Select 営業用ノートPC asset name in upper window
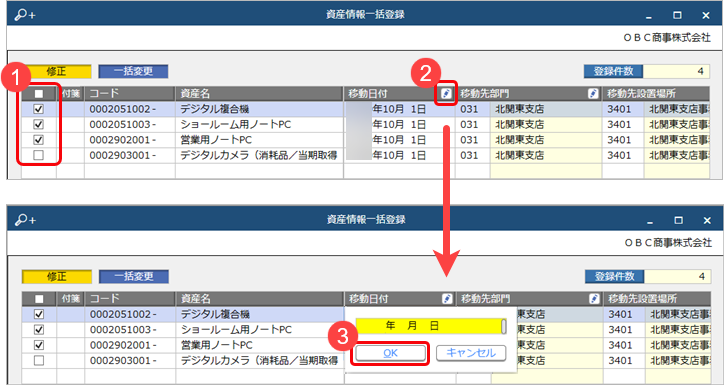Screen dimensions: 724x385 [x=259, y=140]
